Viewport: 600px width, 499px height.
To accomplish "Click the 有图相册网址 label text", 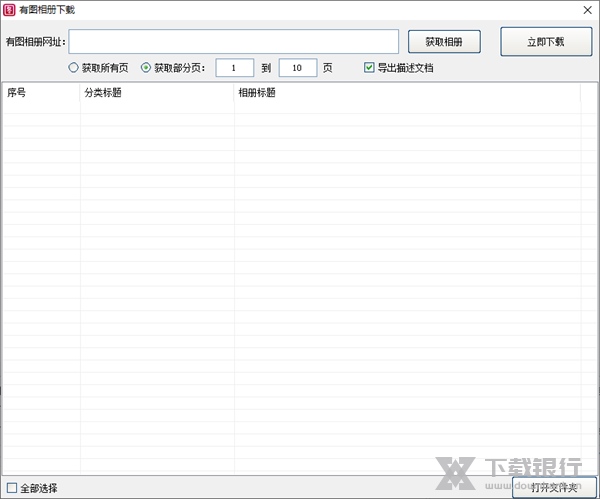I will click(35, 42).
